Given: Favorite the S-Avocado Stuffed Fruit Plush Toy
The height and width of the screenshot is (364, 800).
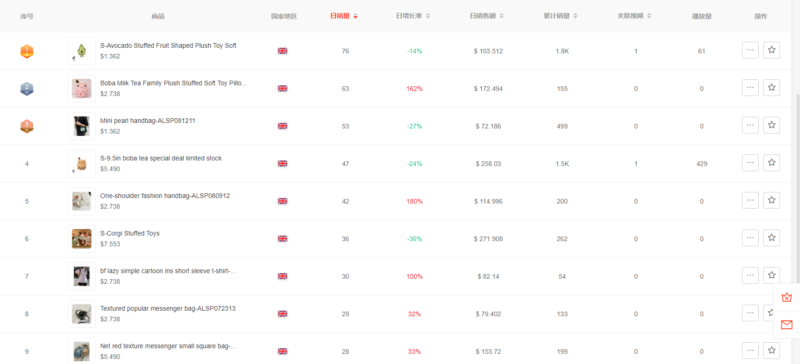Looking at the screenshot, I should click(x=771, y=50).
